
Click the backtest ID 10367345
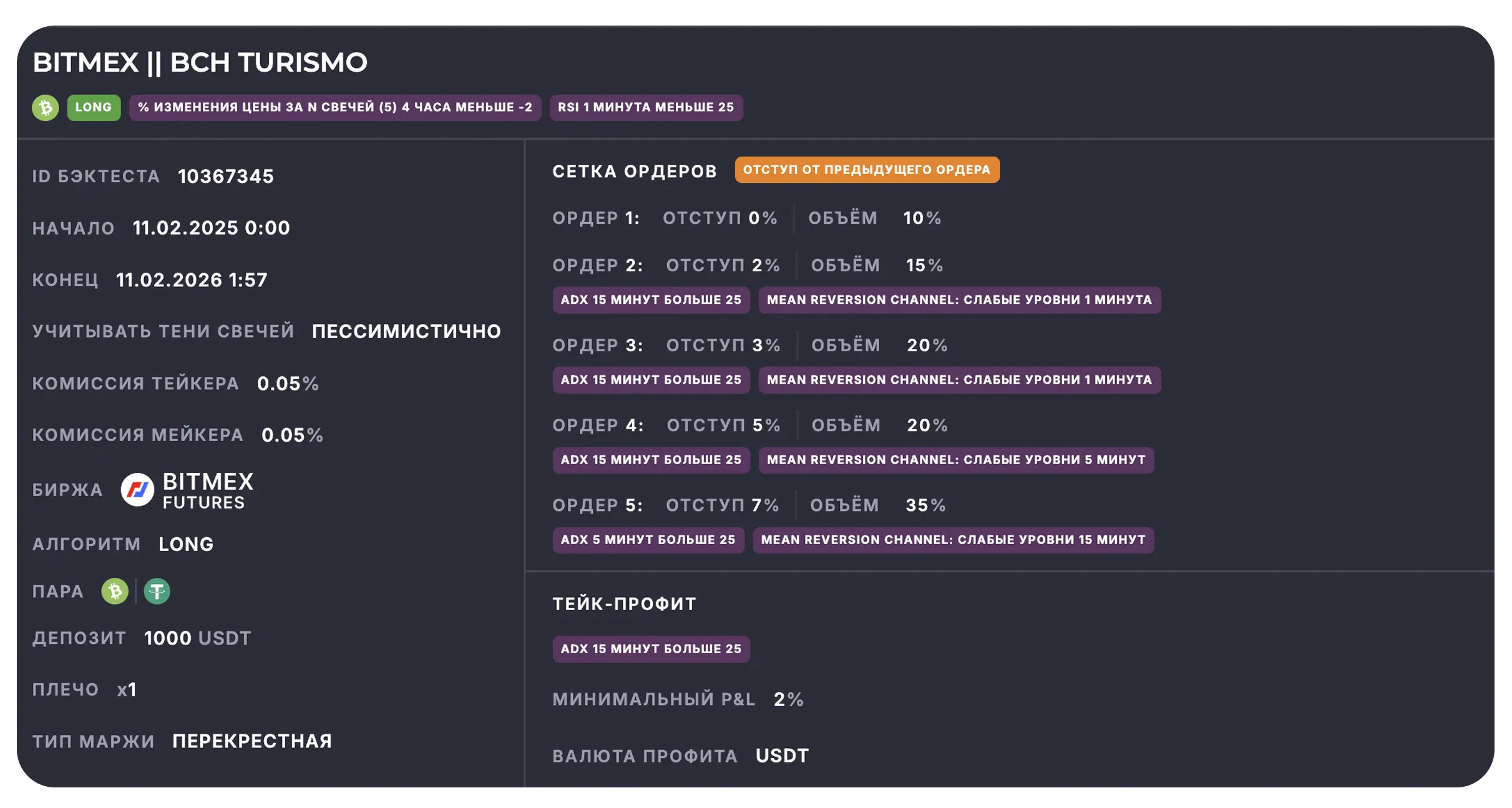225,176
